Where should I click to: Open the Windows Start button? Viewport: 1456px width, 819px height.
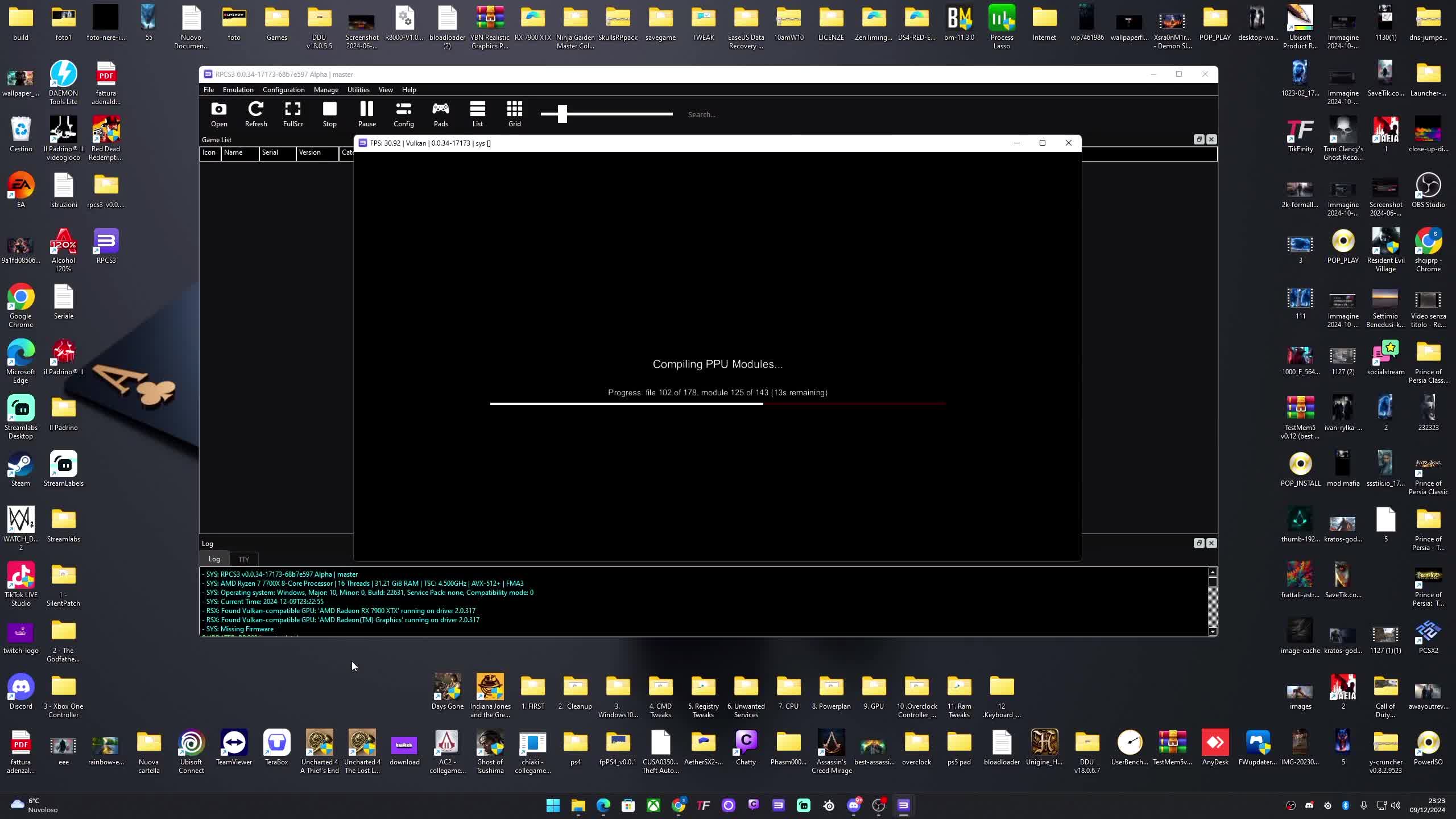point(553,805)
